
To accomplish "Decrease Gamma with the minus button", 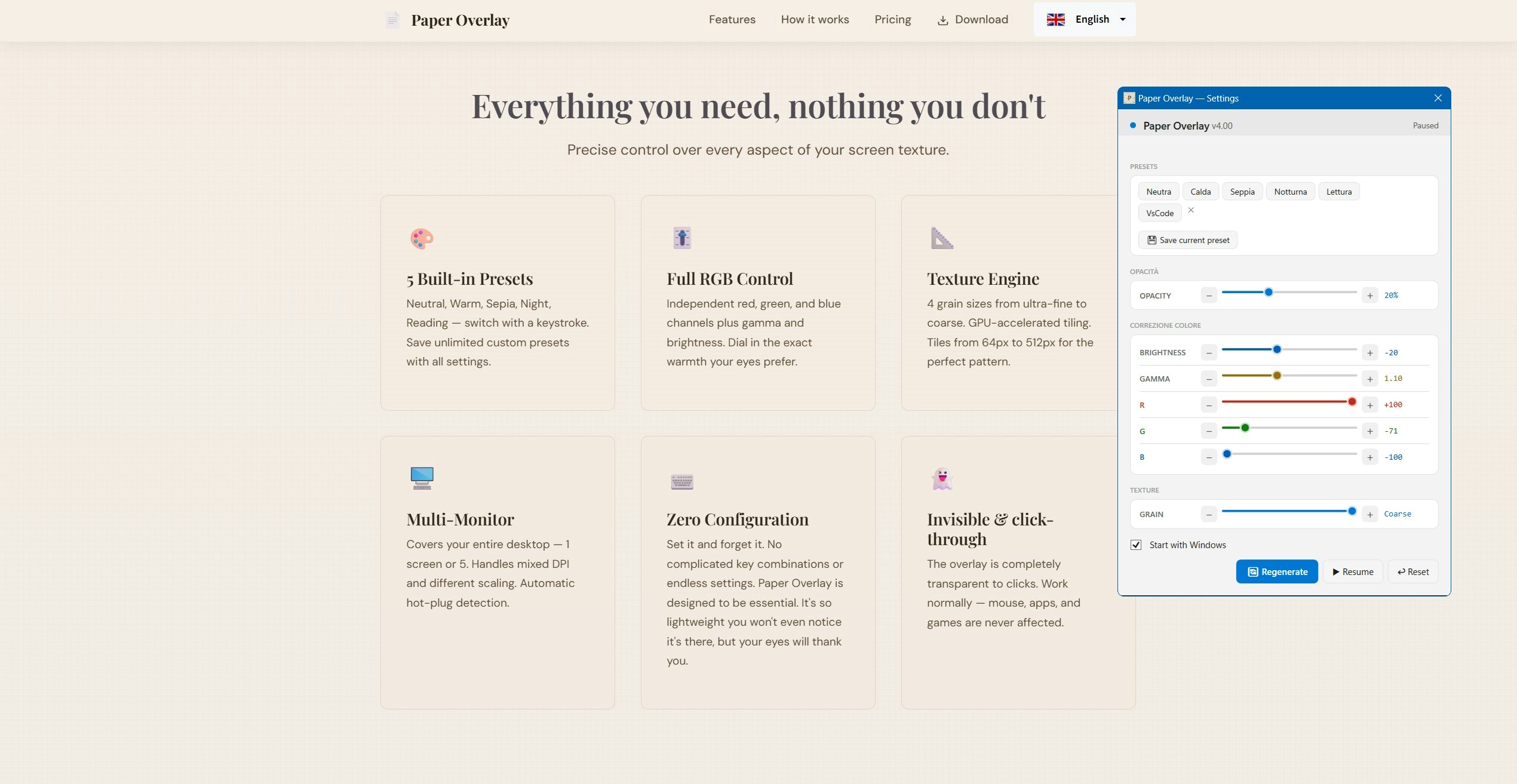I will 1209,379.
